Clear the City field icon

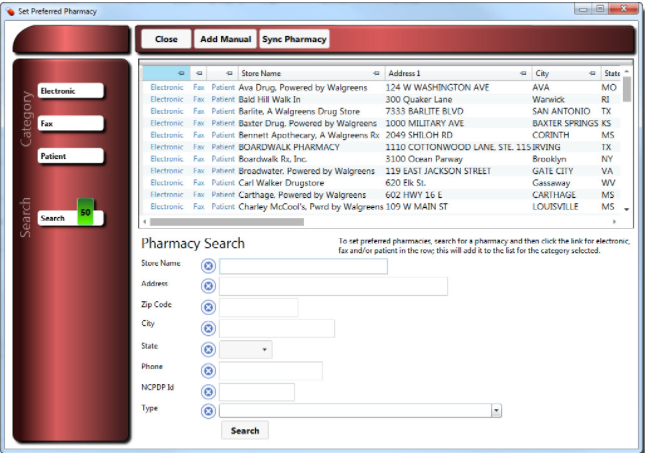tap(209, 328)
